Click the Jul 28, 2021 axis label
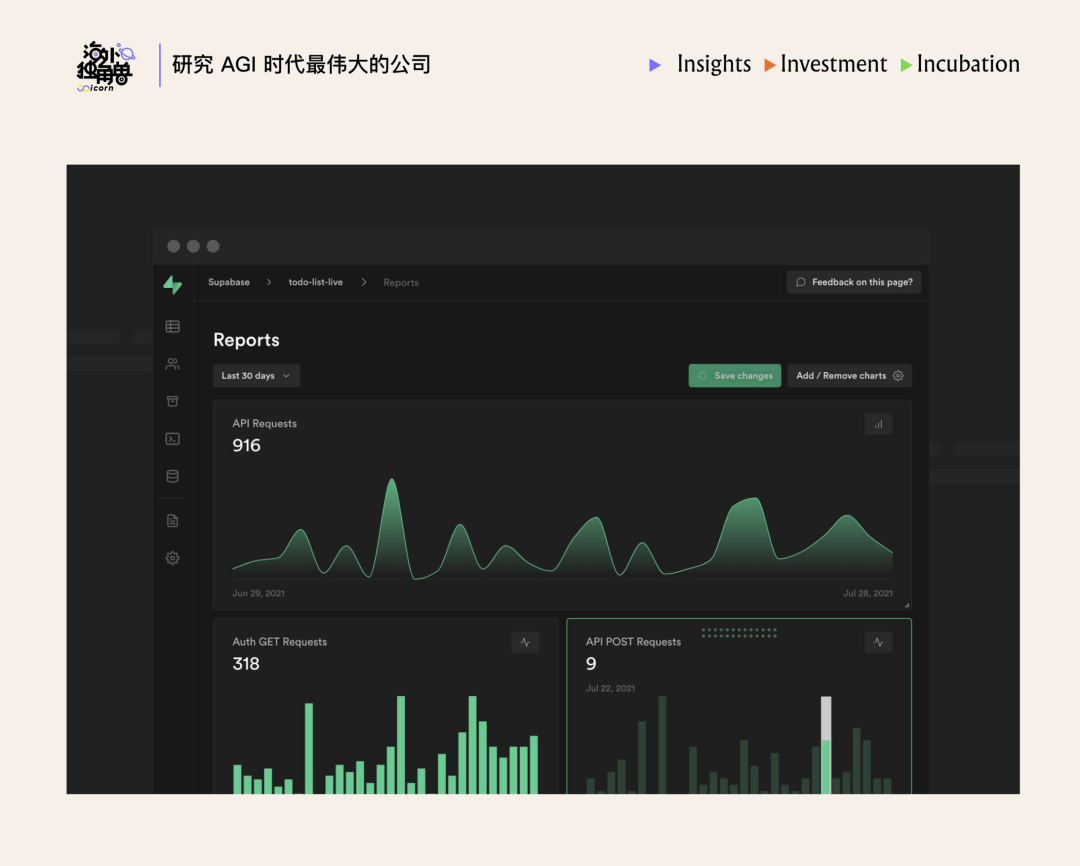This screenshot has height=866, width=1080. point(868,593)
